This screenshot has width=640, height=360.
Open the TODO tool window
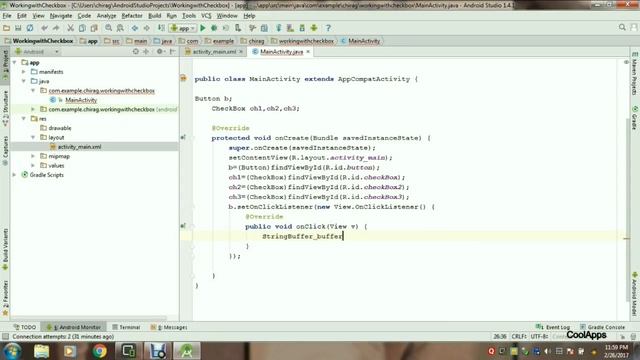(24, 327)
